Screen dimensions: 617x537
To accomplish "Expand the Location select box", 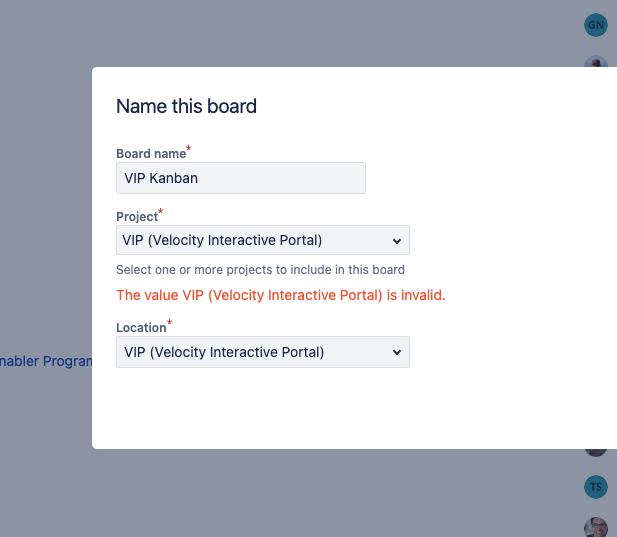I will coord(262,352).
